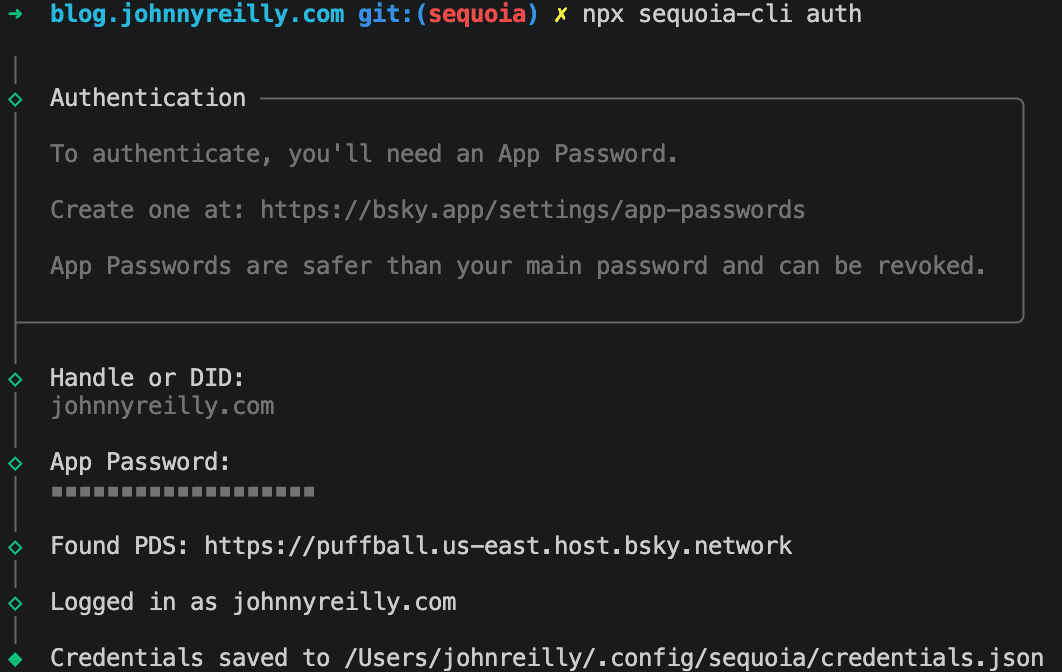The width and height of the screenshot is (1062, 672).
Task: Click the 'blog.johnnyreilly.com' directory in prompt
Action: coord(197,14)
